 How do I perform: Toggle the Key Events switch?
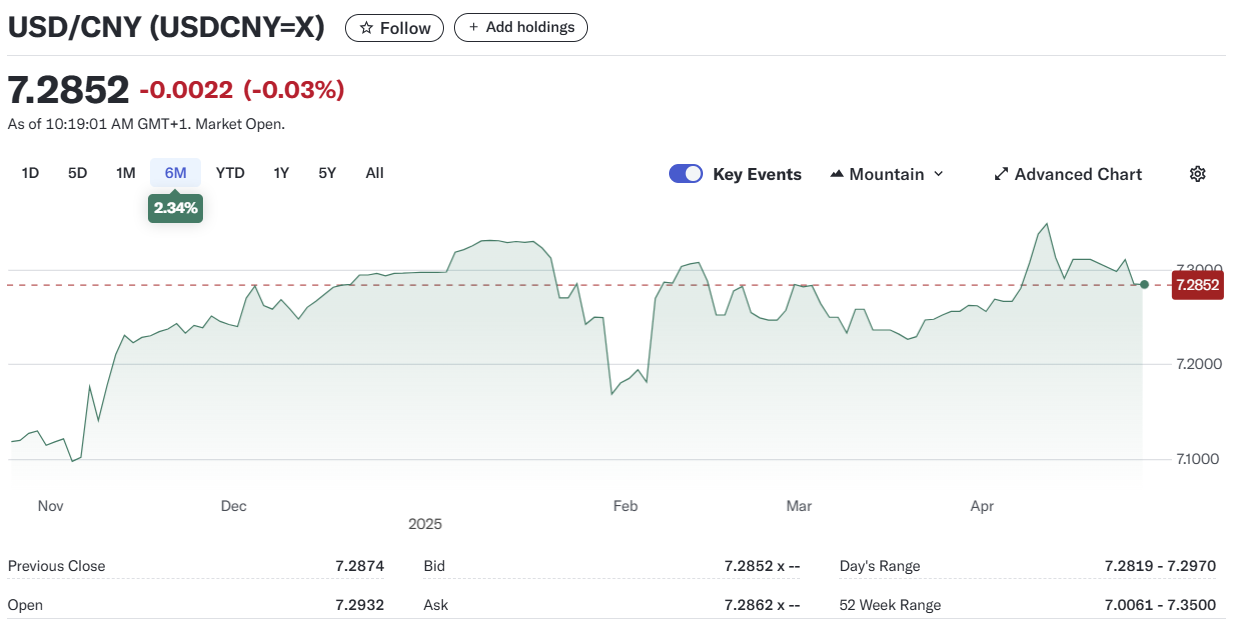click(686, 174)
